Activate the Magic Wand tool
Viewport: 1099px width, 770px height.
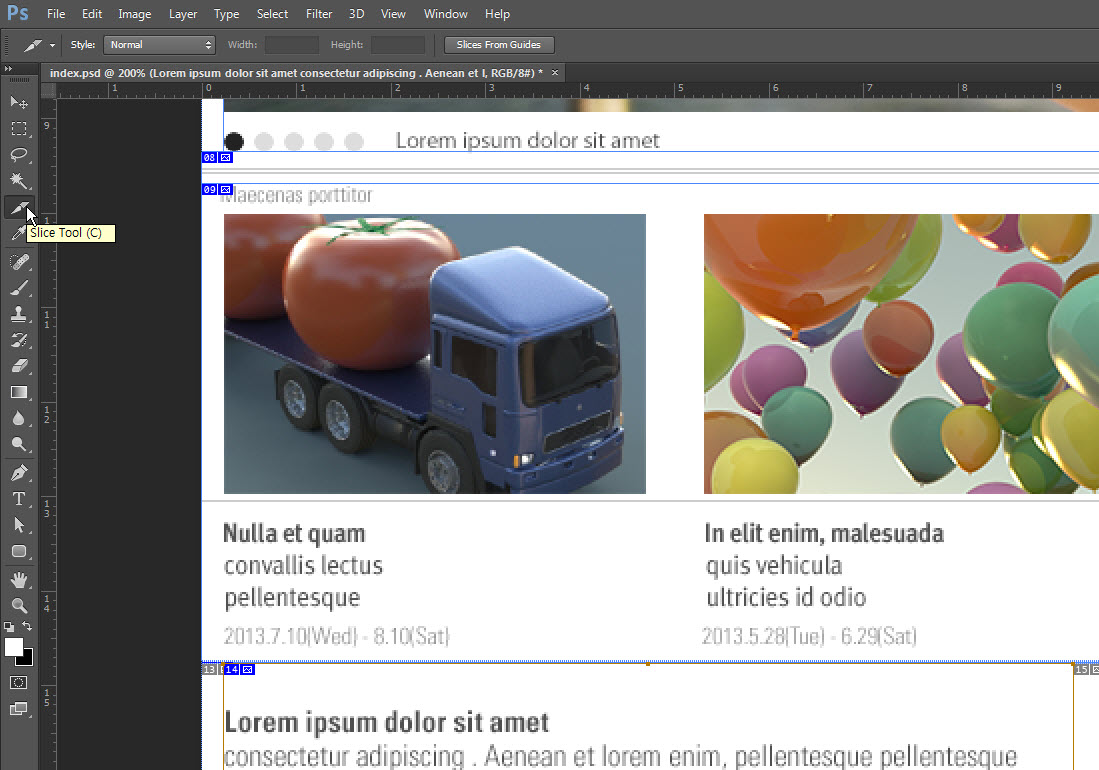tap(18, 181)
